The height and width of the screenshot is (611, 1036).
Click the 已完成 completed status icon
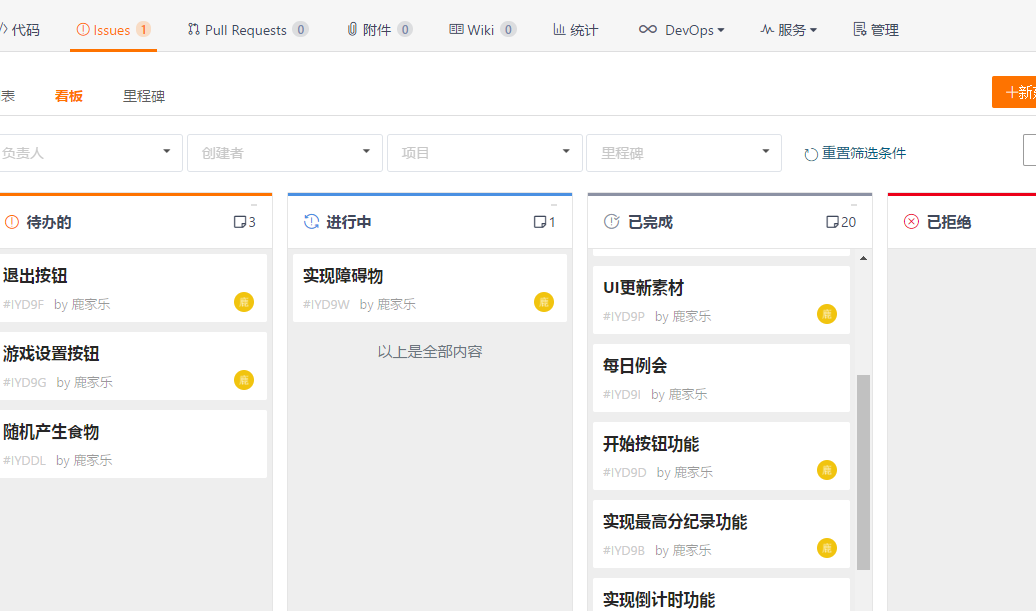pos(612,222)
